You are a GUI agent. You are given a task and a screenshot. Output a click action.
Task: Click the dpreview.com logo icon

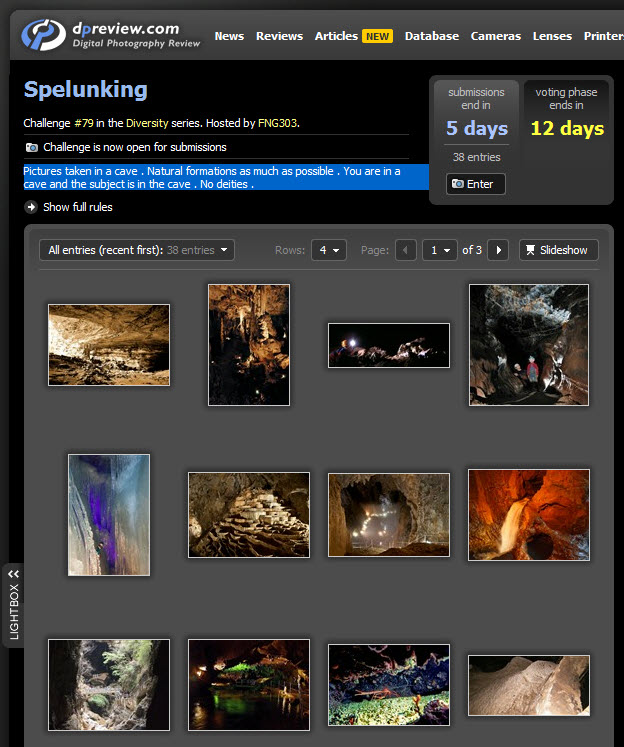click(43, 35)
